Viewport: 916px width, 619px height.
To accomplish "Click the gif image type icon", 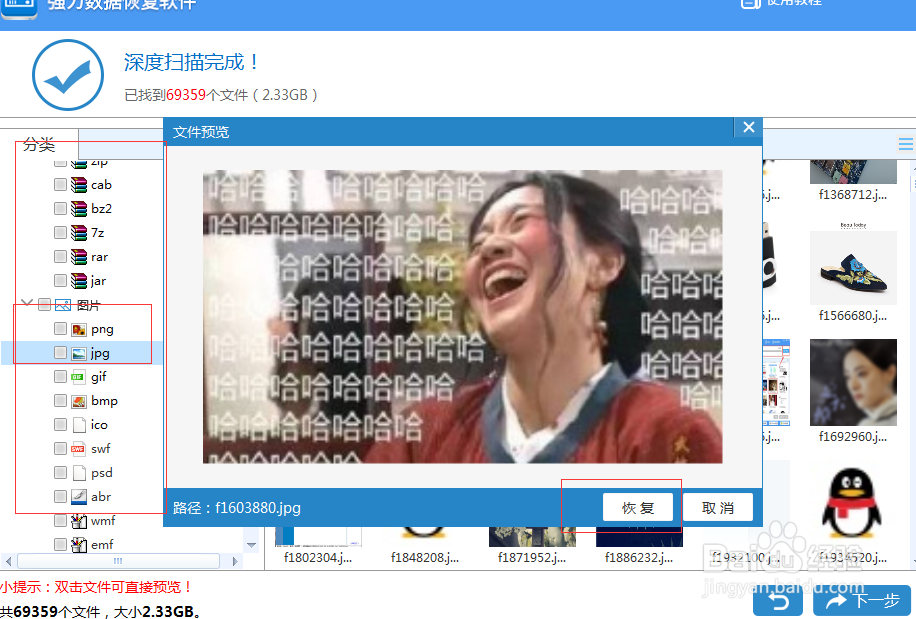I will tap(78, 377).
